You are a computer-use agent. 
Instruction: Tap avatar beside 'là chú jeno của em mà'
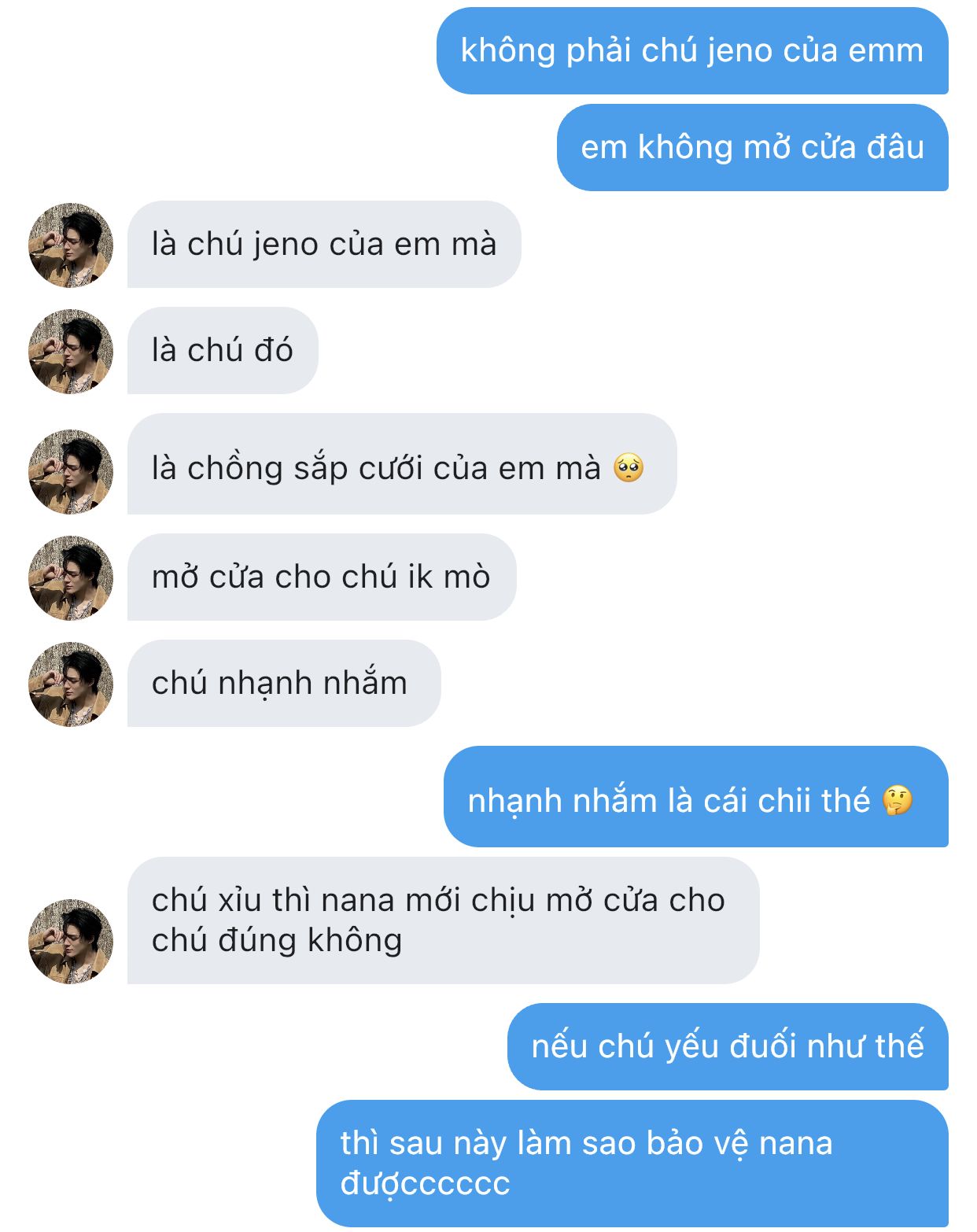coord(71,245)
